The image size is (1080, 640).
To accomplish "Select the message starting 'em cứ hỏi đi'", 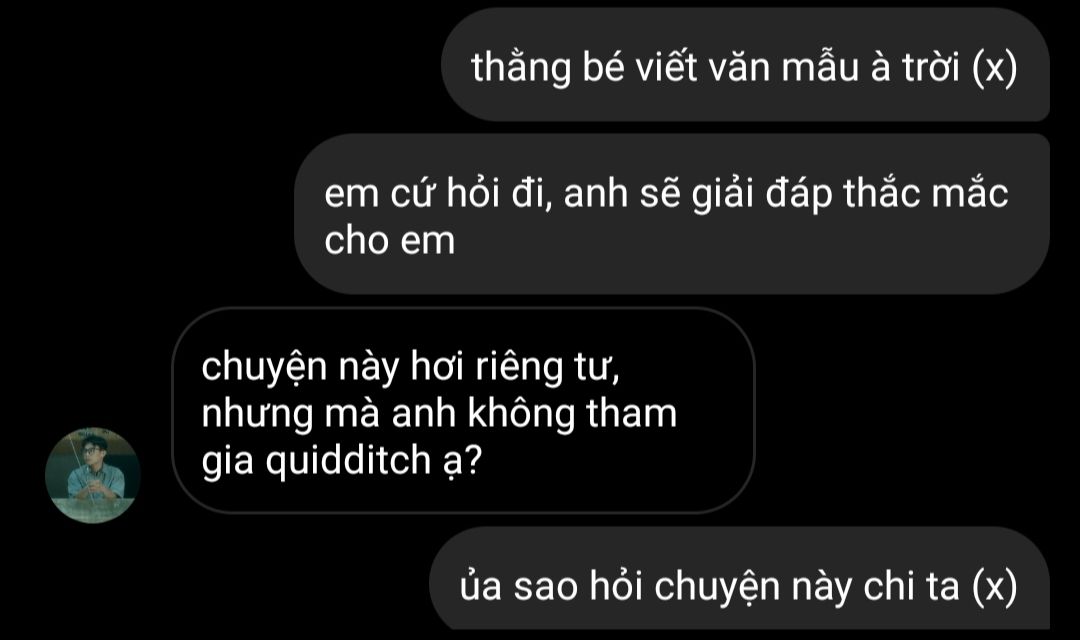I will pyautogui.click(x=672, y=214).
